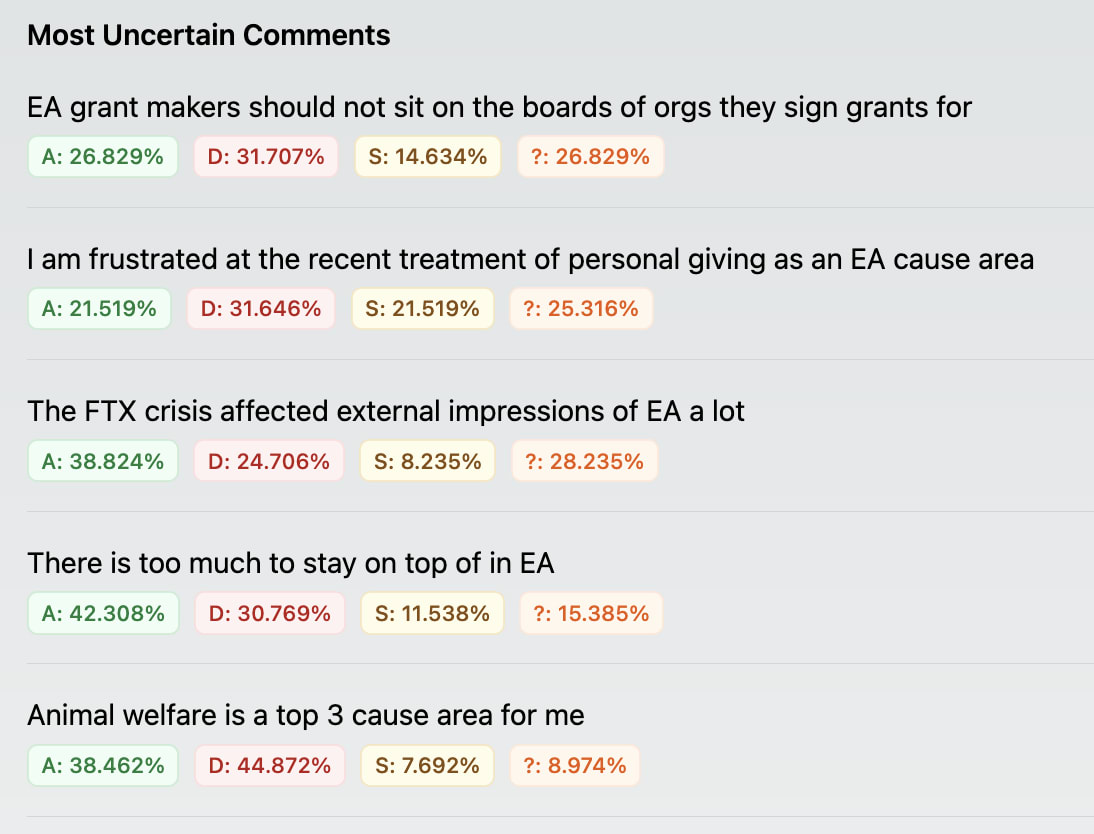Click the 'Most Uncertain Comments' heading
1094x834 pixels.
tap(208, 36)
